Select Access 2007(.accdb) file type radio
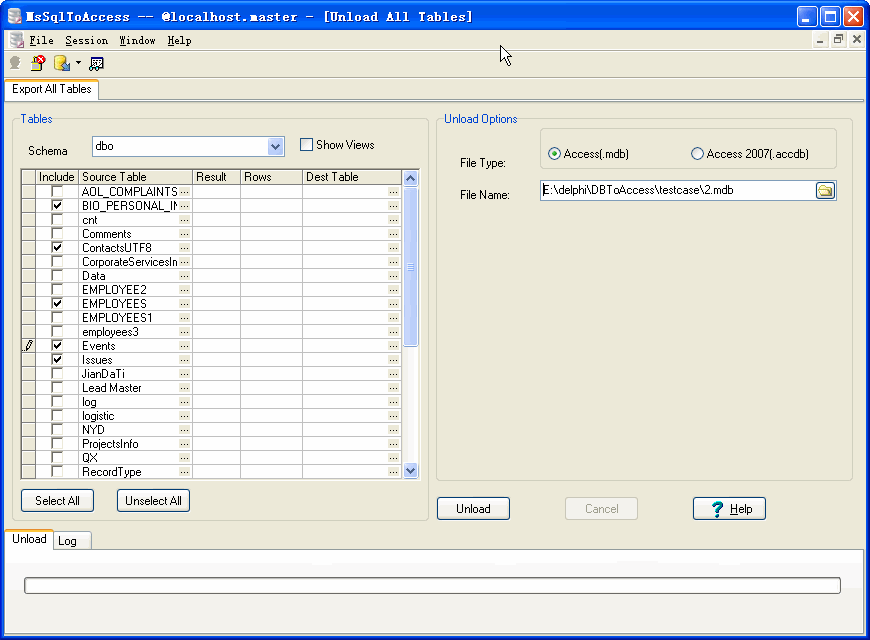 (x=697, y=154)
